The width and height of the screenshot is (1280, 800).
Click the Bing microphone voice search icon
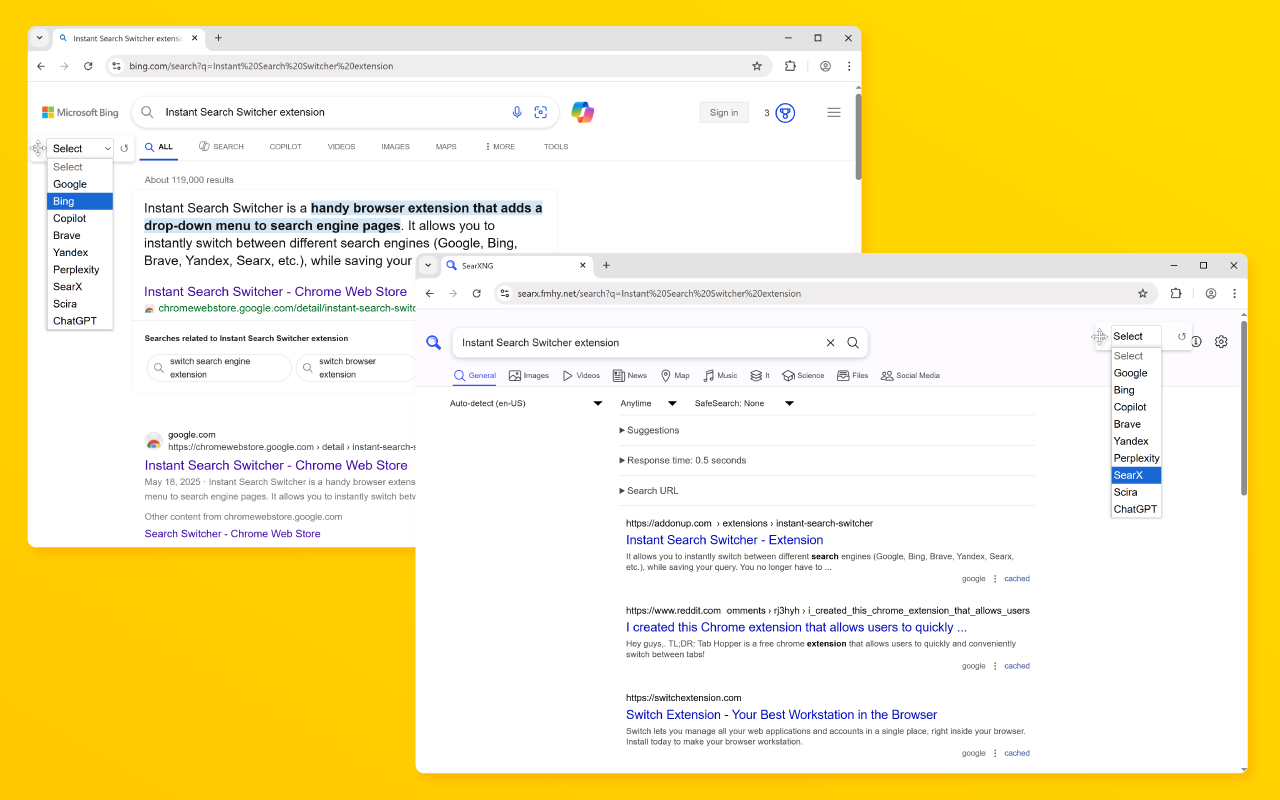(517, 112)
